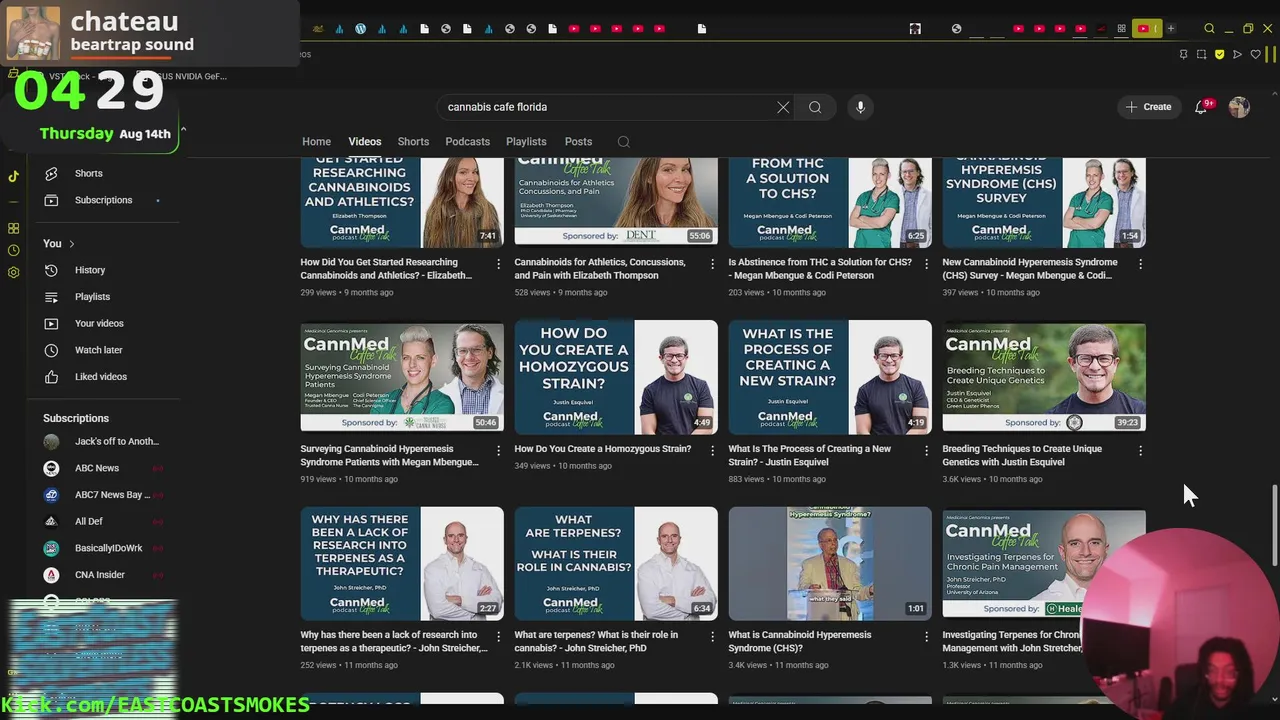Click title What Is The Process of Creating a New Strain
The height and width of the screenshot is (720, 1280).
(809, 455)
